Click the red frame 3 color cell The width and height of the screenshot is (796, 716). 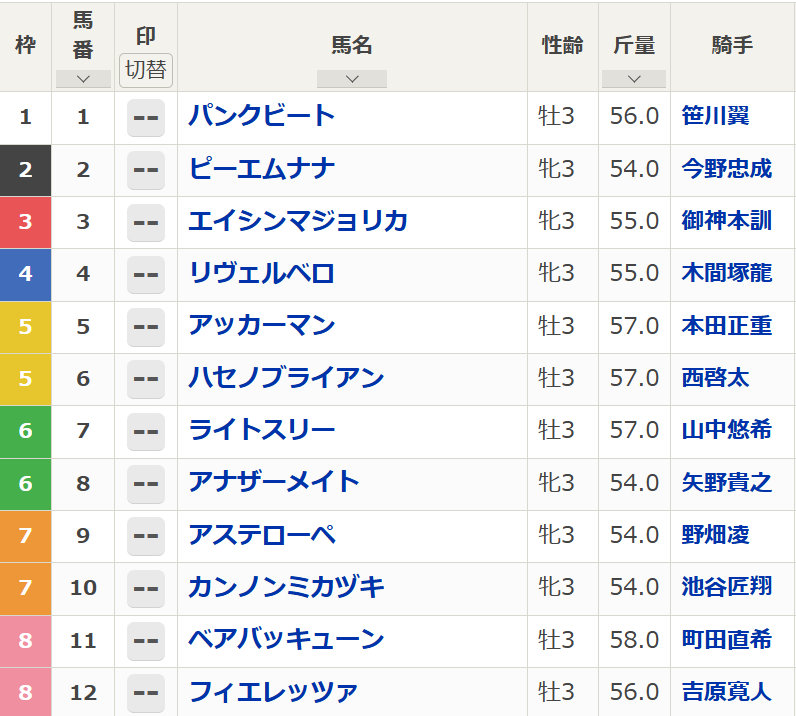pyautogui.click(x=25, y=222)
